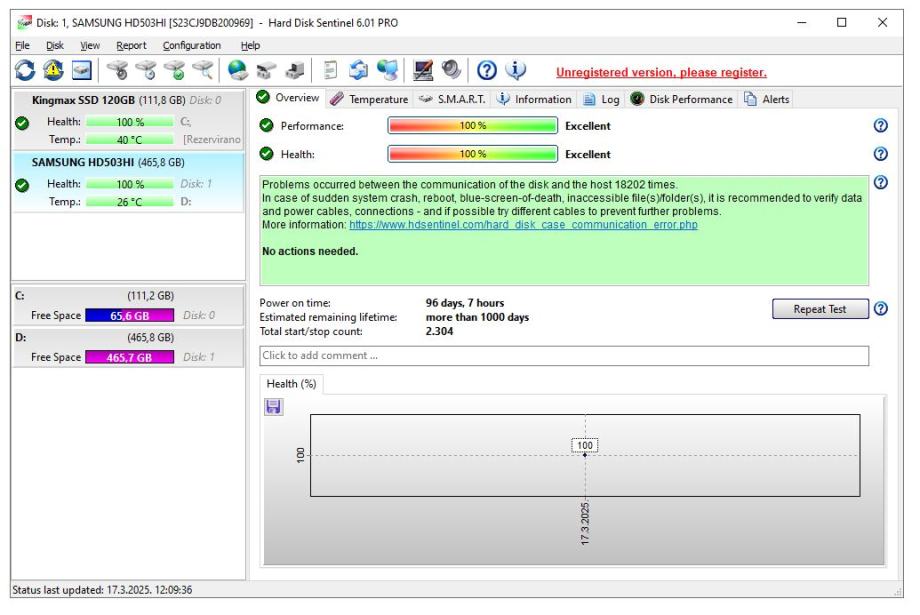Click the Unregistered version register link
Screen dimensions: 920x615
(661, 72)
